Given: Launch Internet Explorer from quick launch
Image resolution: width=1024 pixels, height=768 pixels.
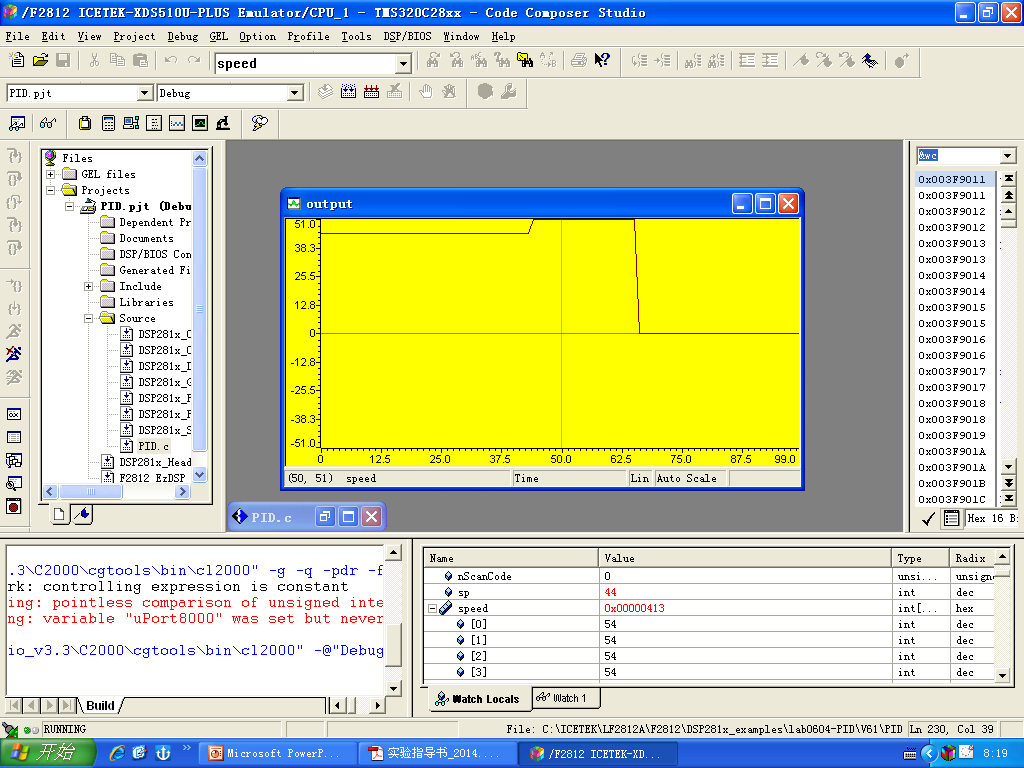Looking at the screenshot, I should click(117, 753).
